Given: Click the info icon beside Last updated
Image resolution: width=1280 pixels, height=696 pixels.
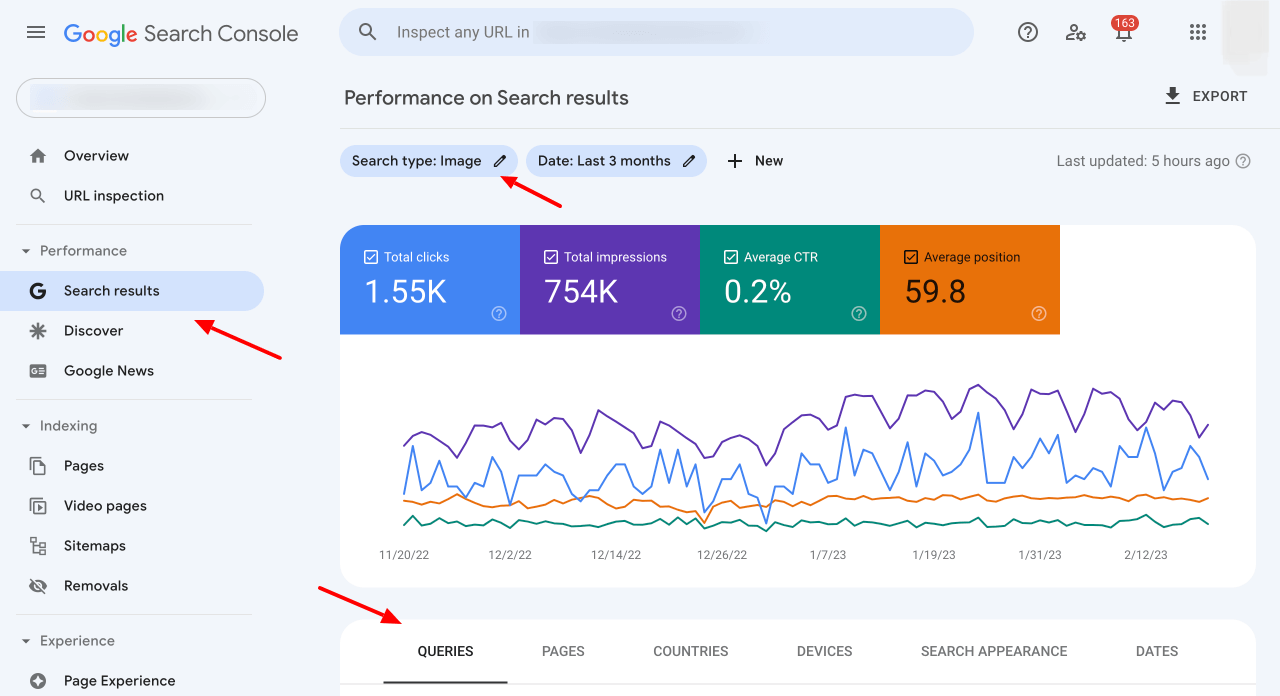Looking at the screenshot, I should [x=1243, y=161].
